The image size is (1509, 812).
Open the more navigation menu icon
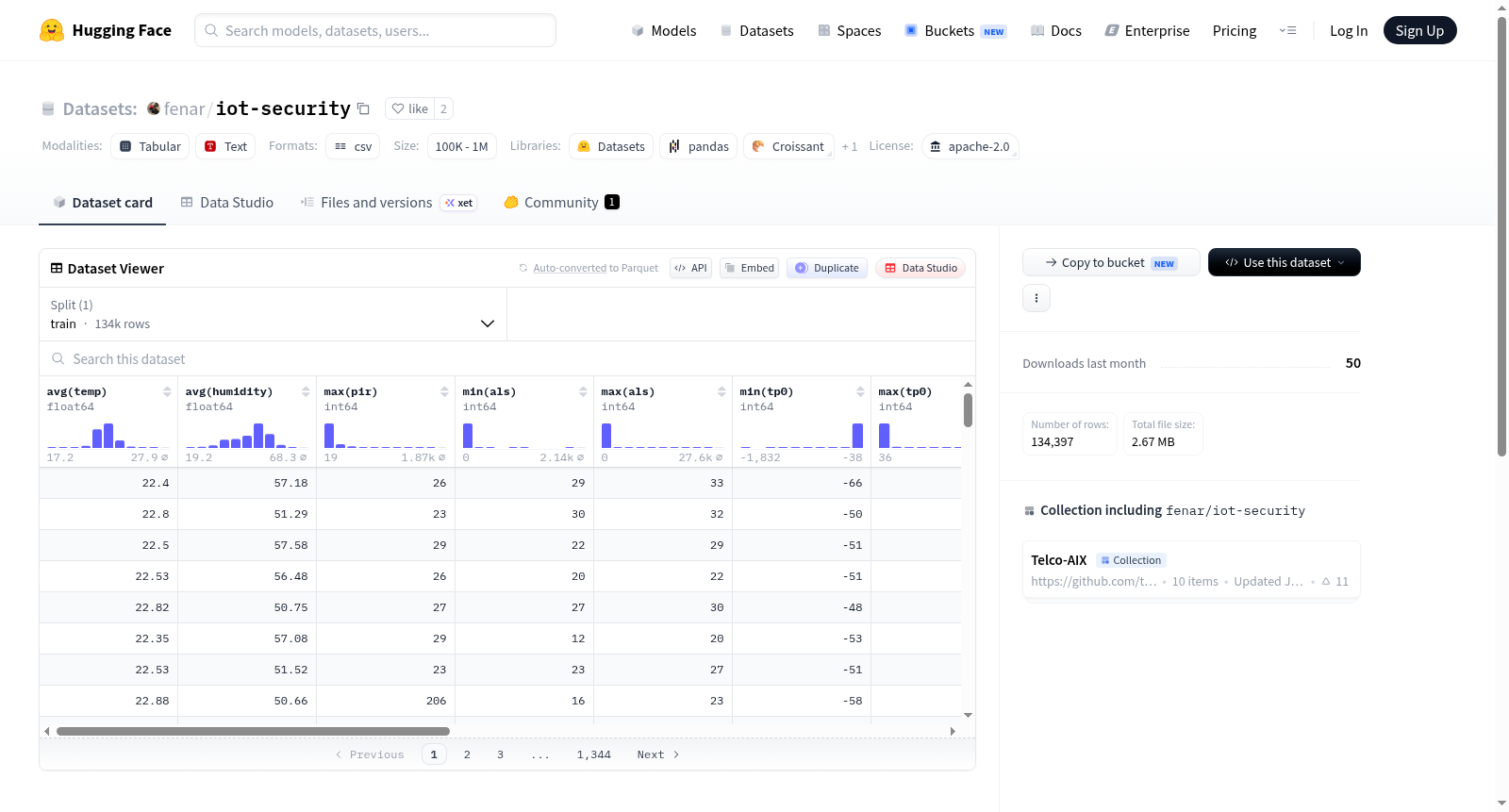point(1287,30)
